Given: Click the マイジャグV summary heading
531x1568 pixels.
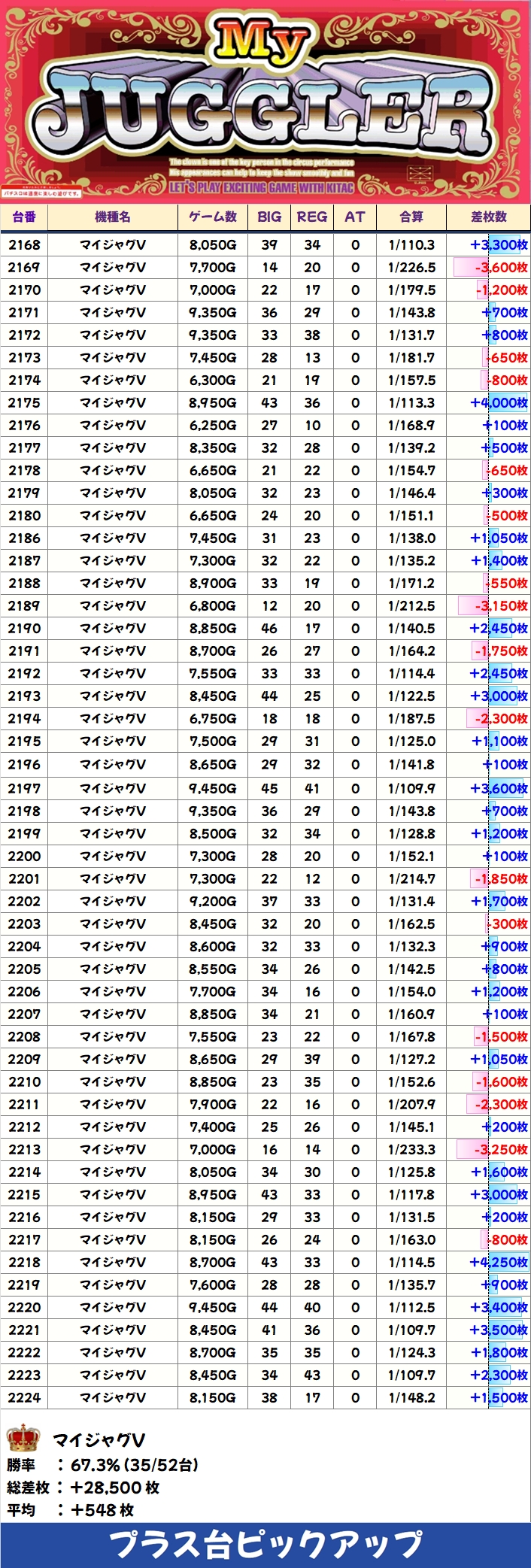Looking at the screenshot, I should click(x=99, y=1439).
